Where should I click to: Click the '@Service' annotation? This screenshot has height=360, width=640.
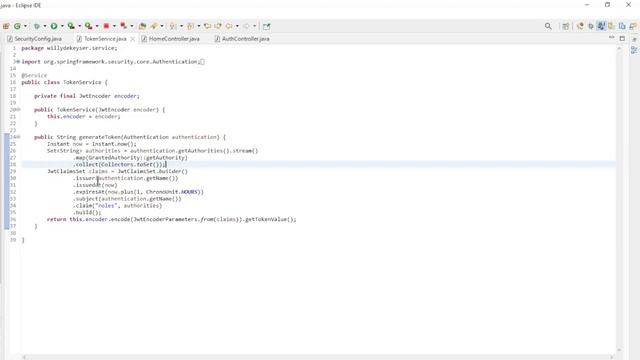(34, 76)
